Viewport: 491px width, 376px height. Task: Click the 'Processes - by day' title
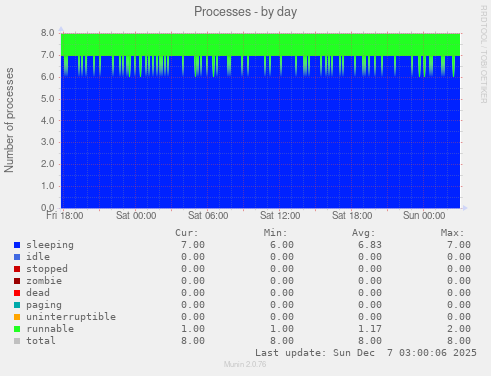coord(246,12)
